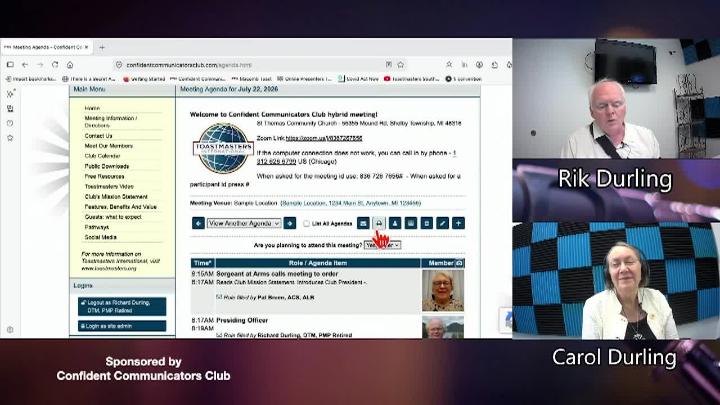Click the reader view icon in address bar
Image resolution: width=720 pixels, height=405 pixels.
[389, 65]
